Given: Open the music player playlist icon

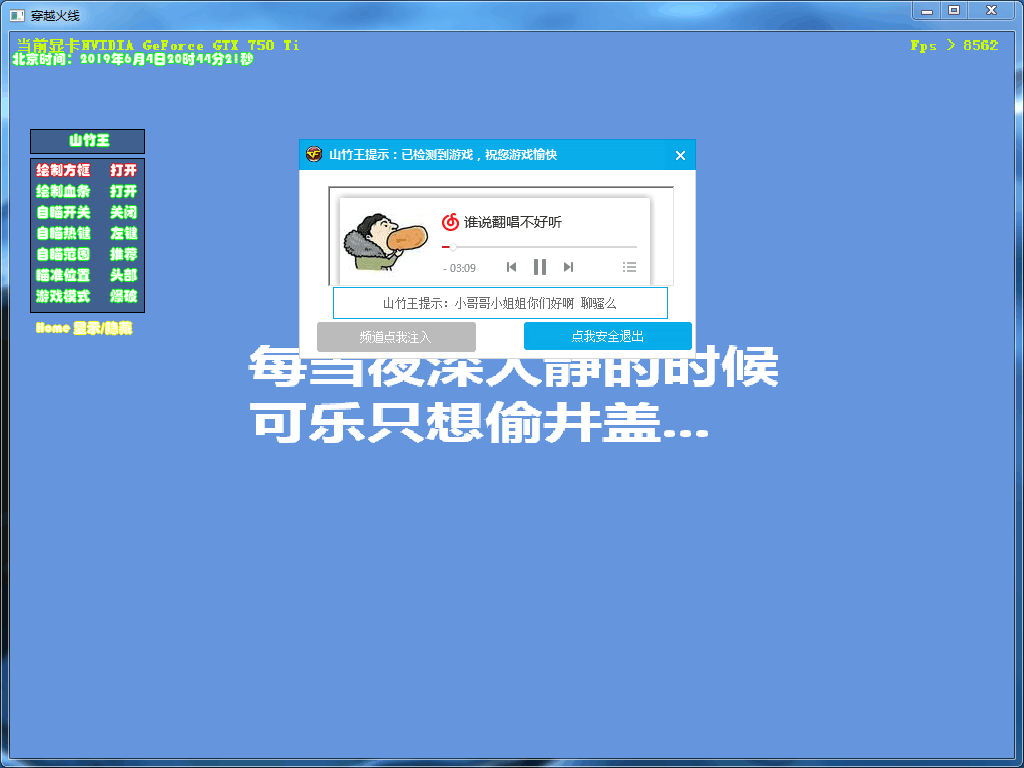Looking at the screenshot, I should (x=630, y=266).
